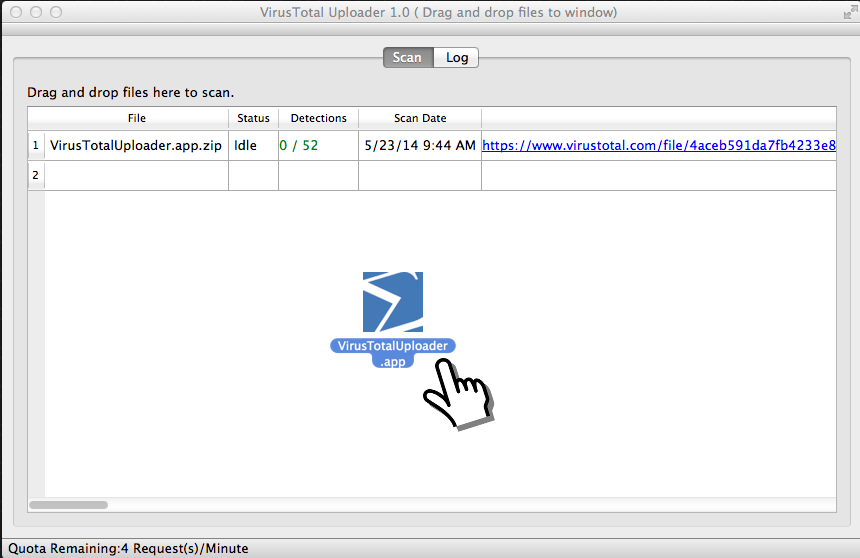This screenshot has height=558, width=860.
Task: Click the Status column header
Action: tap(253, 118)
